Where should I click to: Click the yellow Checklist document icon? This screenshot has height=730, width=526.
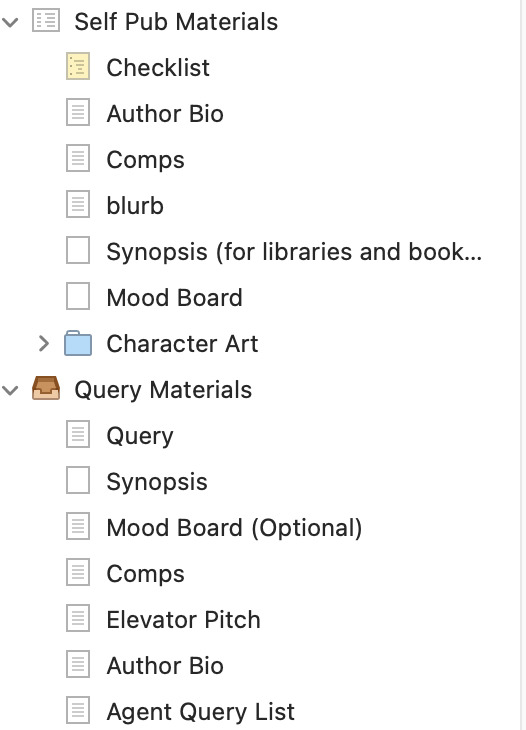click(x=78, y=67)
